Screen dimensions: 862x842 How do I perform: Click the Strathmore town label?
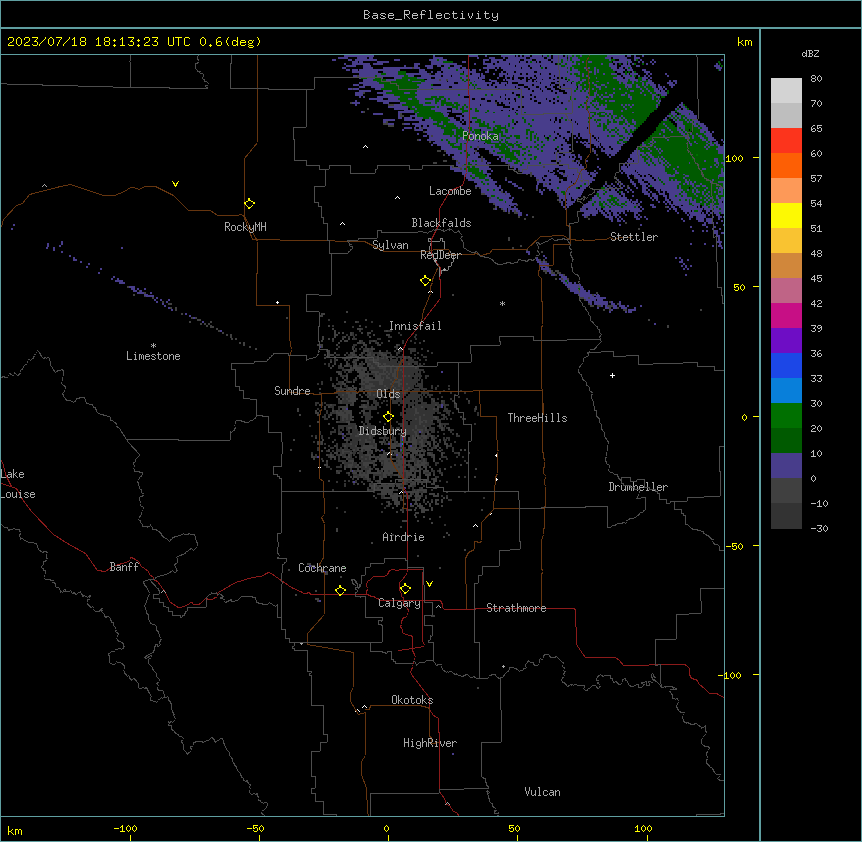(x=516, y=608)
